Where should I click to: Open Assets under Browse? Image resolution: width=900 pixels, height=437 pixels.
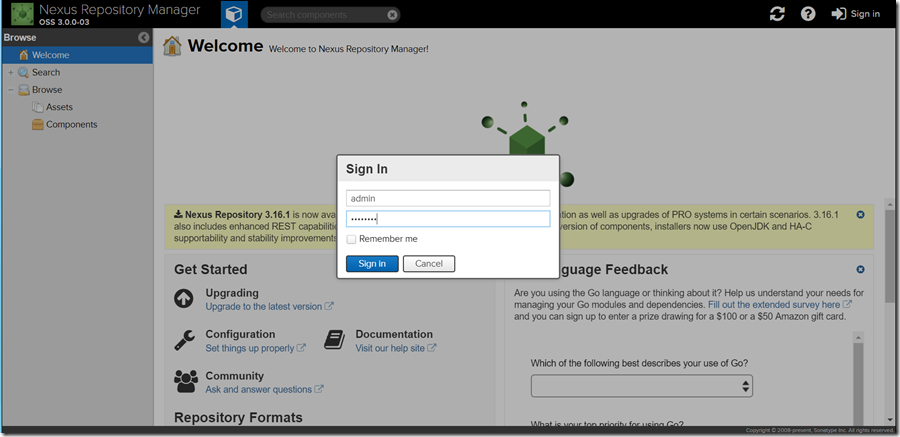pos(59,107)
